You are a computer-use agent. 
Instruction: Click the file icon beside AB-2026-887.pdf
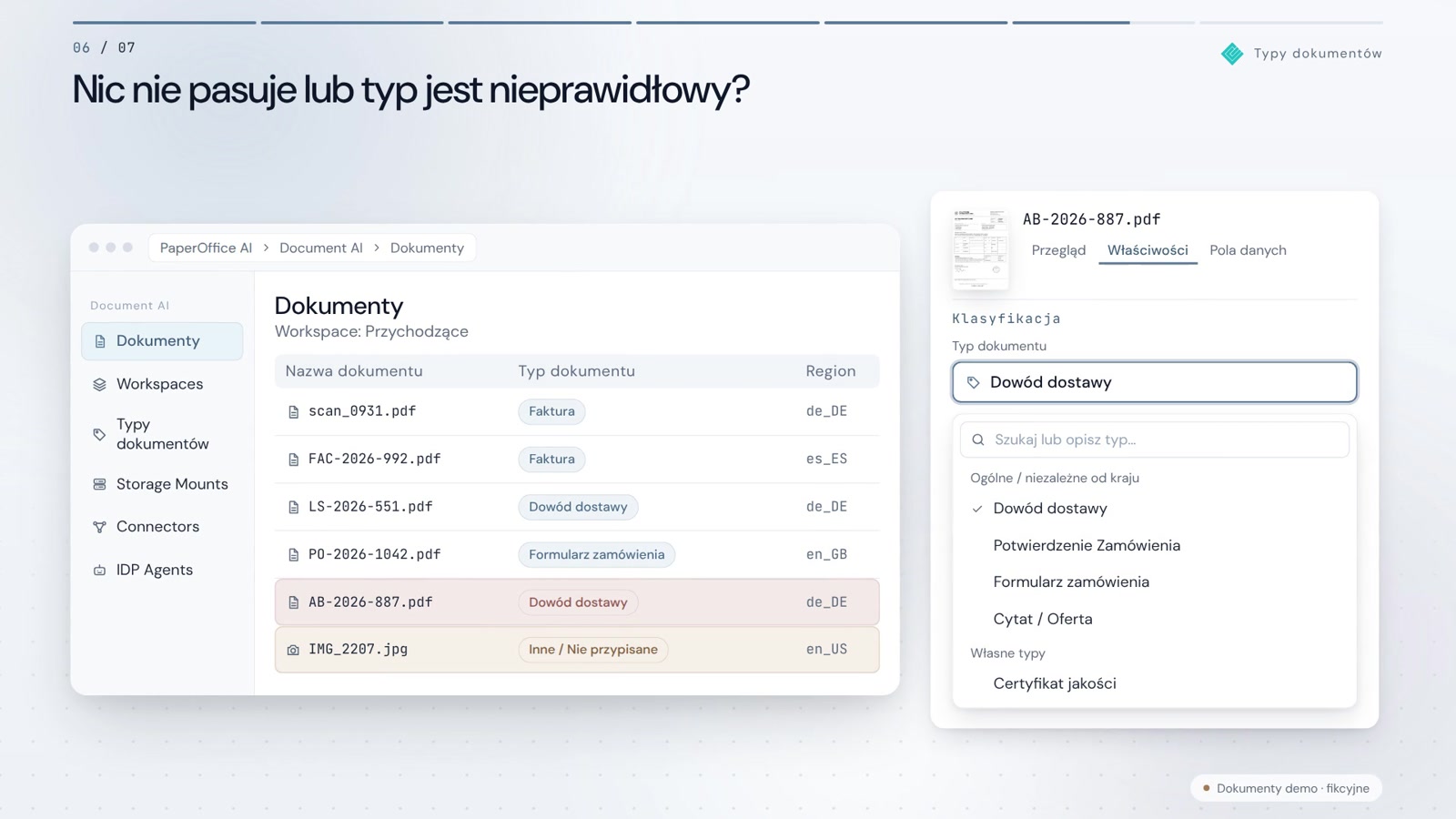(x=293, y=602)
